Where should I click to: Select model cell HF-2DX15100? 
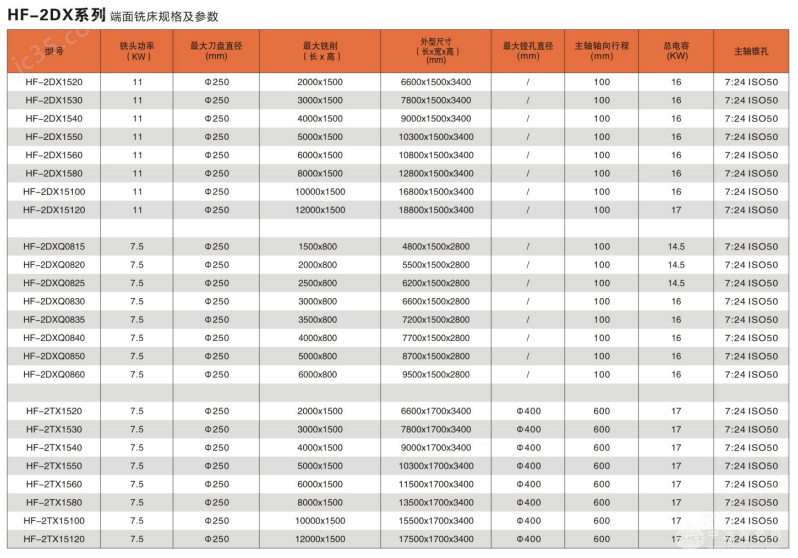[x=54, y=192]
